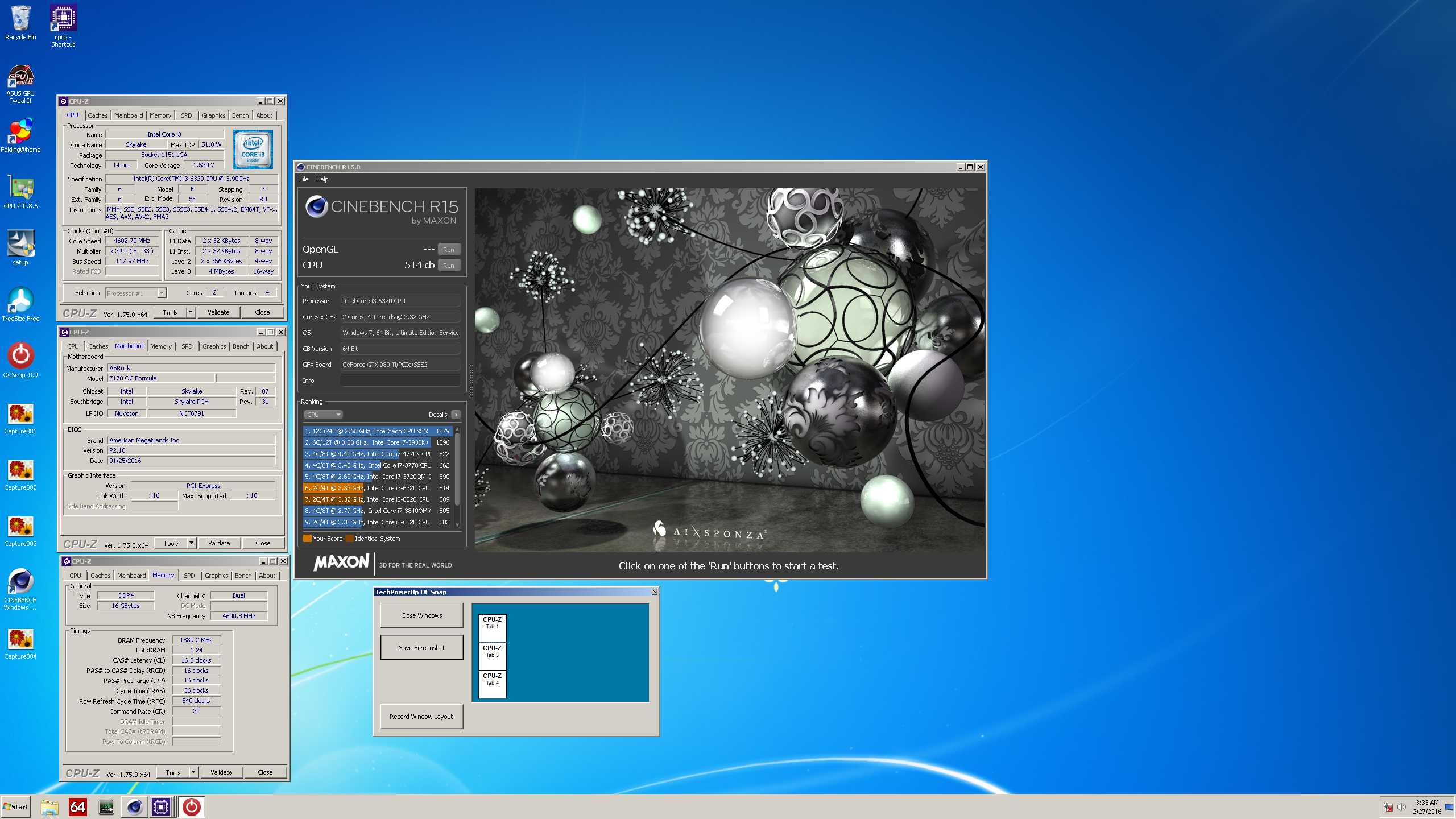Screen dimensions: 1456x819
Task: Expand Tools dropdown arrow in middle CPU-Z window
Action: [192, 543]
